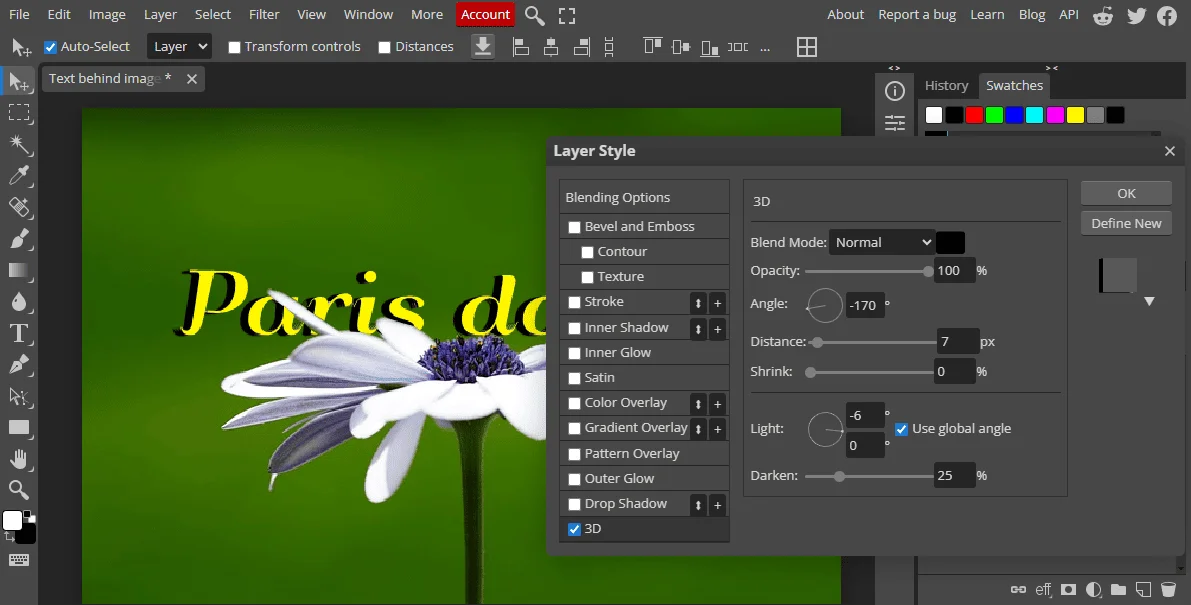Screen dimensions: 1191x605
Task: Click the Distance value input field
Action: [957, 342]
